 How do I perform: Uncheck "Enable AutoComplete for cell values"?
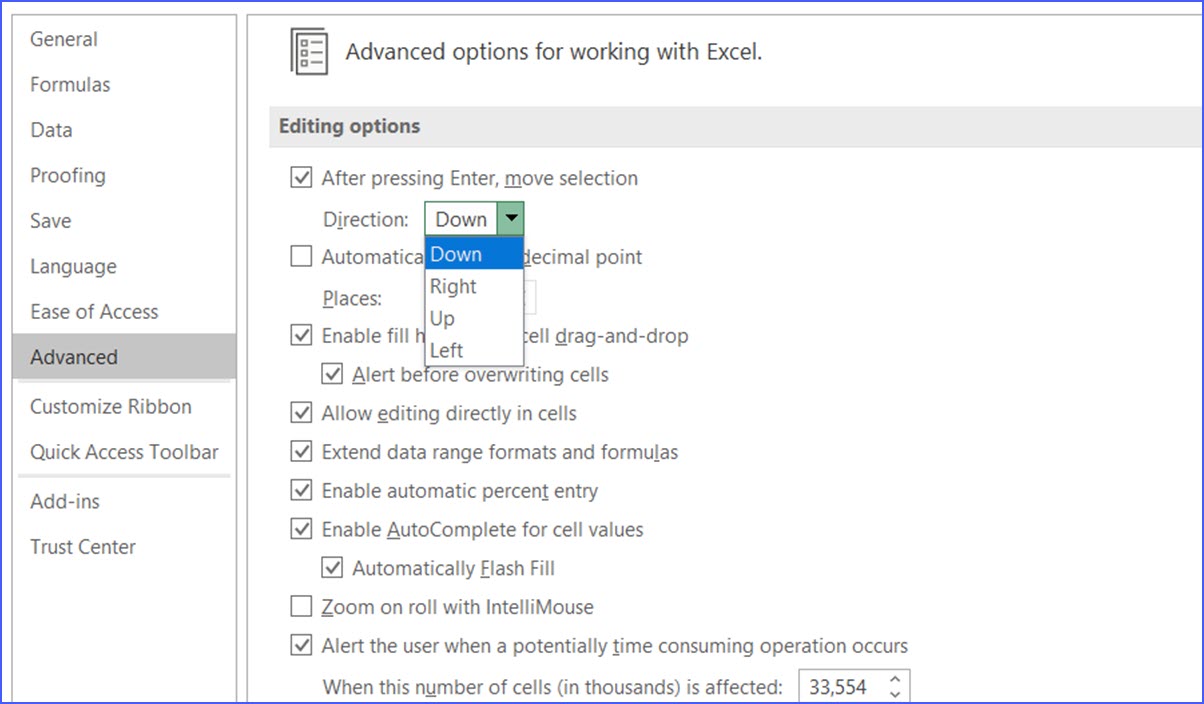[301, 529]
